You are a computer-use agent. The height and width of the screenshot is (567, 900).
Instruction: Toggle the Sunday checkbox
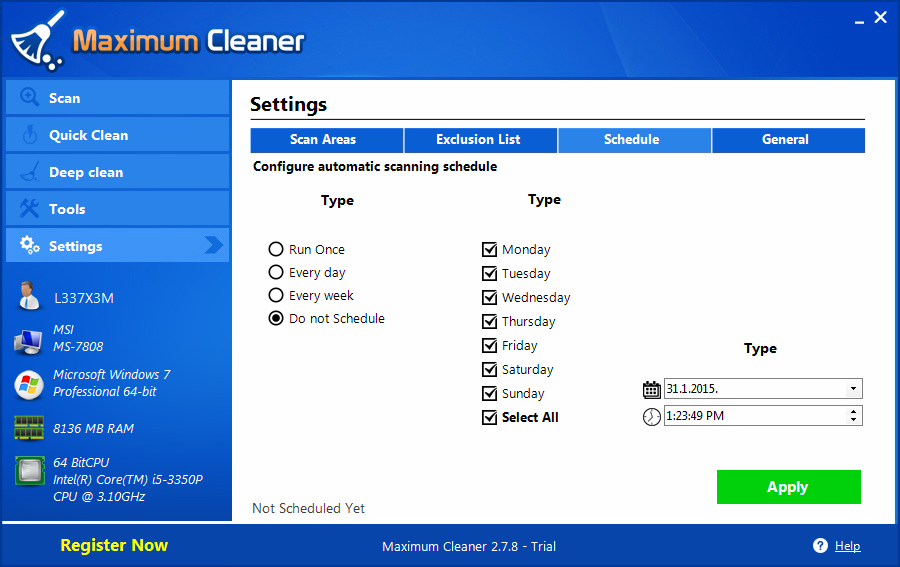click(x=490, y=393)
